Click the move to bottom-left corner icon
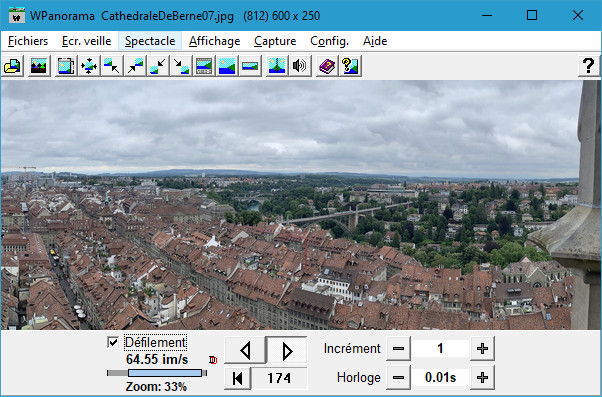The height and width of the screenshot is (397, 602). pos(158,66)
